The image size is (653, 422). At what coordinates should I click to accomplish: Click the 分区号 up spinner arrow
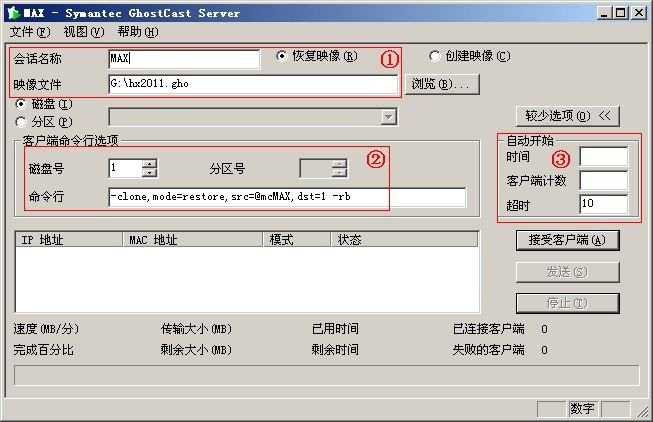tap(340, 163)
